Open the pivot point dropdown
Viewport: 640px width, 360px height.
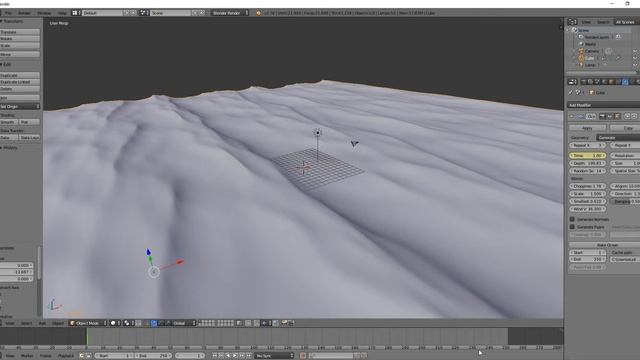point(129,323)
